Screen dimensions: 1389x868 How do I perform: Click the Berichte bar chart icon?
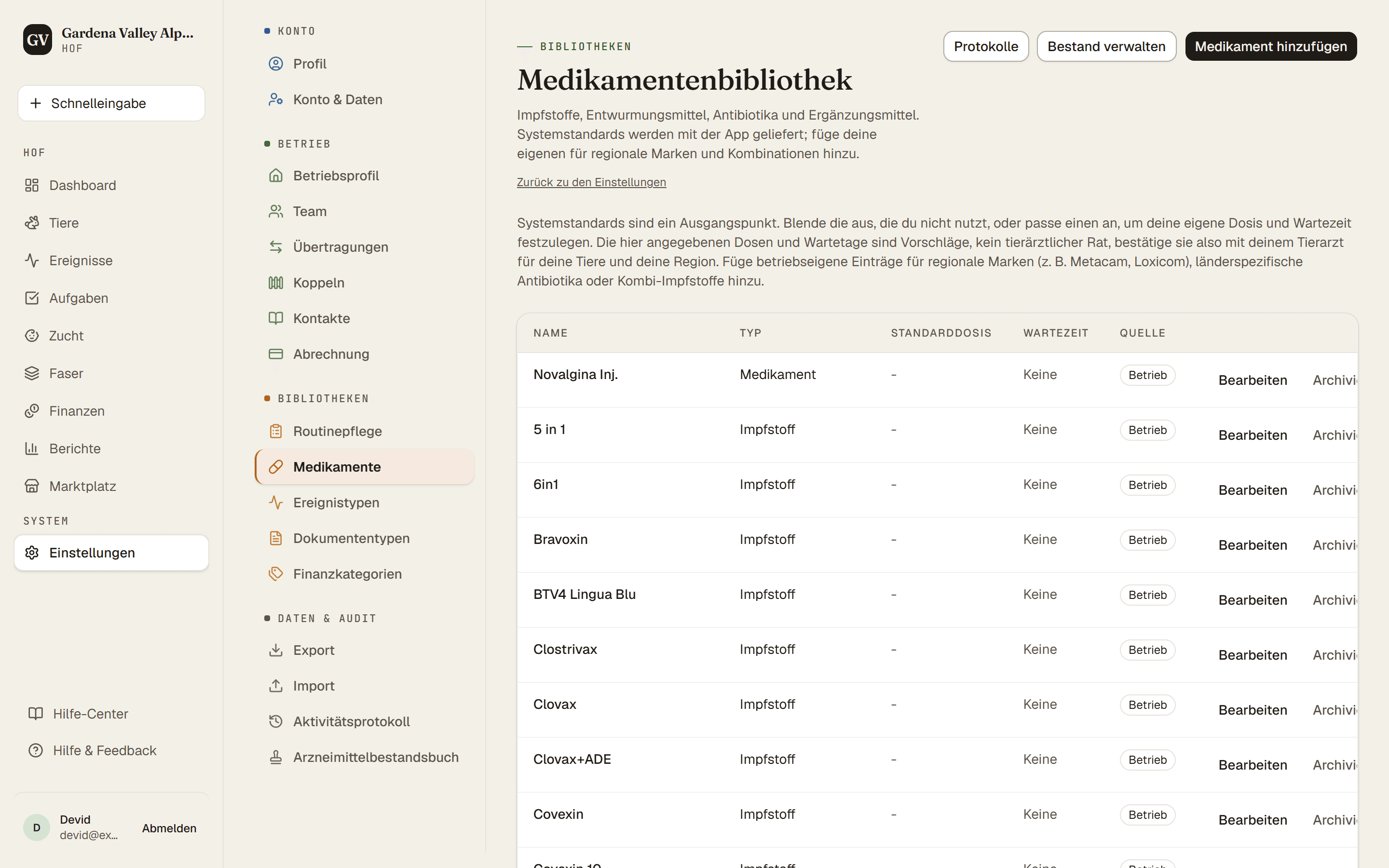pyautogui.click(x=31, y=448)
